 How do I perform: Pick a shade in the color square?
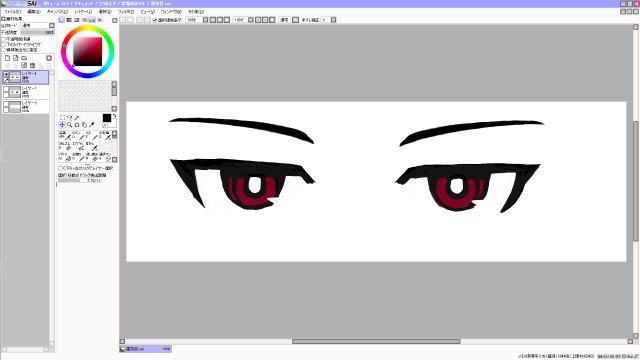coord(87,51)
